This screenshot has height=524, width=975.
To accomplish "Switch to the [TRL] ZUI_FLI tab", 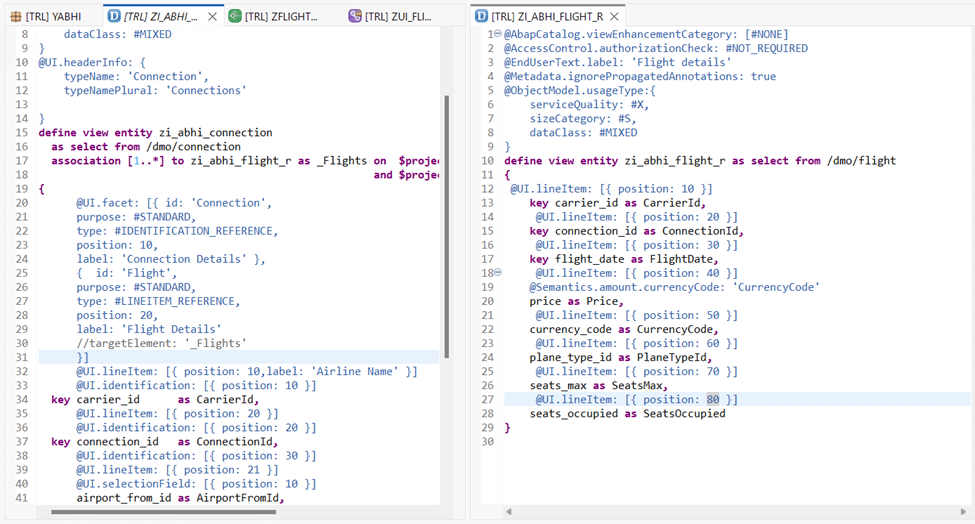I will (402, 17).
